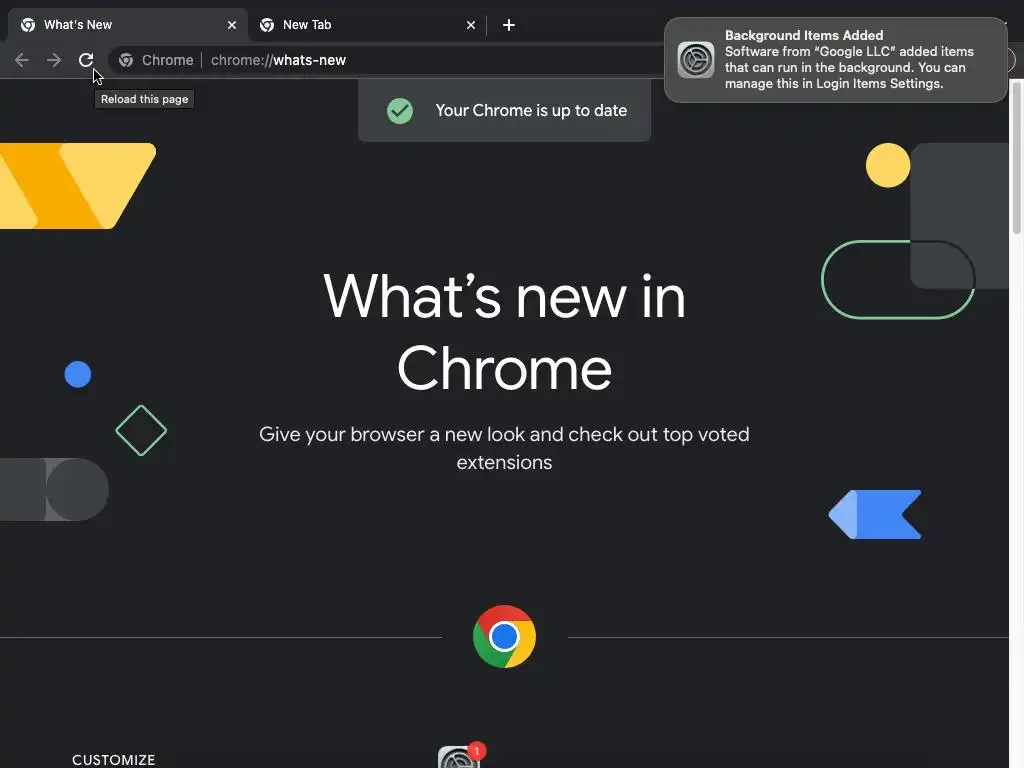Switch to the New Tab tab
The image size is (1024, 768).
click(x=367, y=25)
